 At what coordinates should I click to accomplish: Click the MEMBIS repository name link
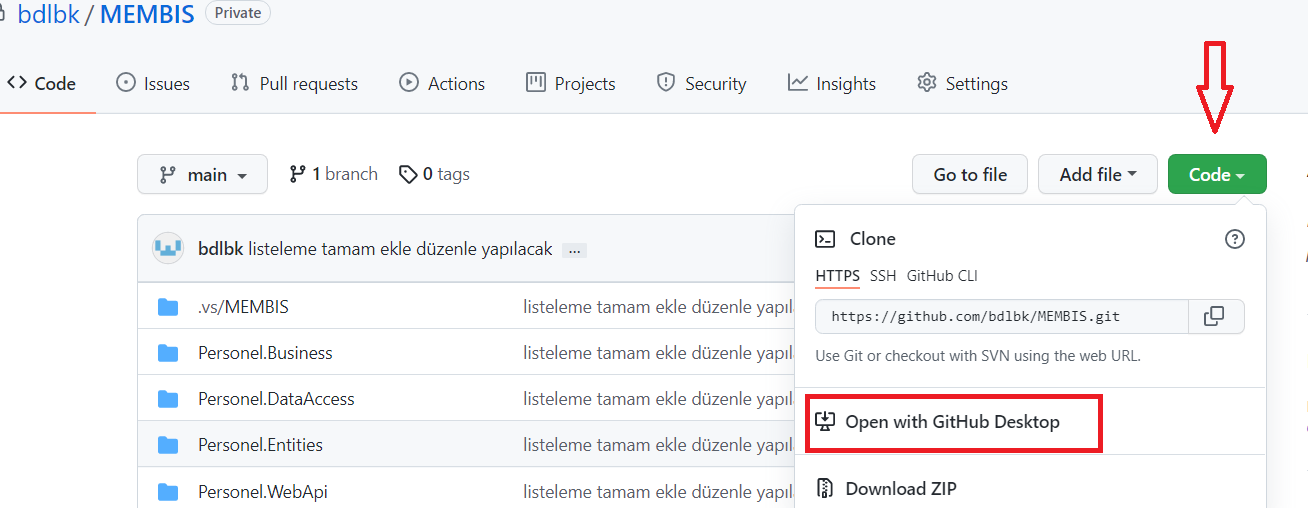coord(147,15)
